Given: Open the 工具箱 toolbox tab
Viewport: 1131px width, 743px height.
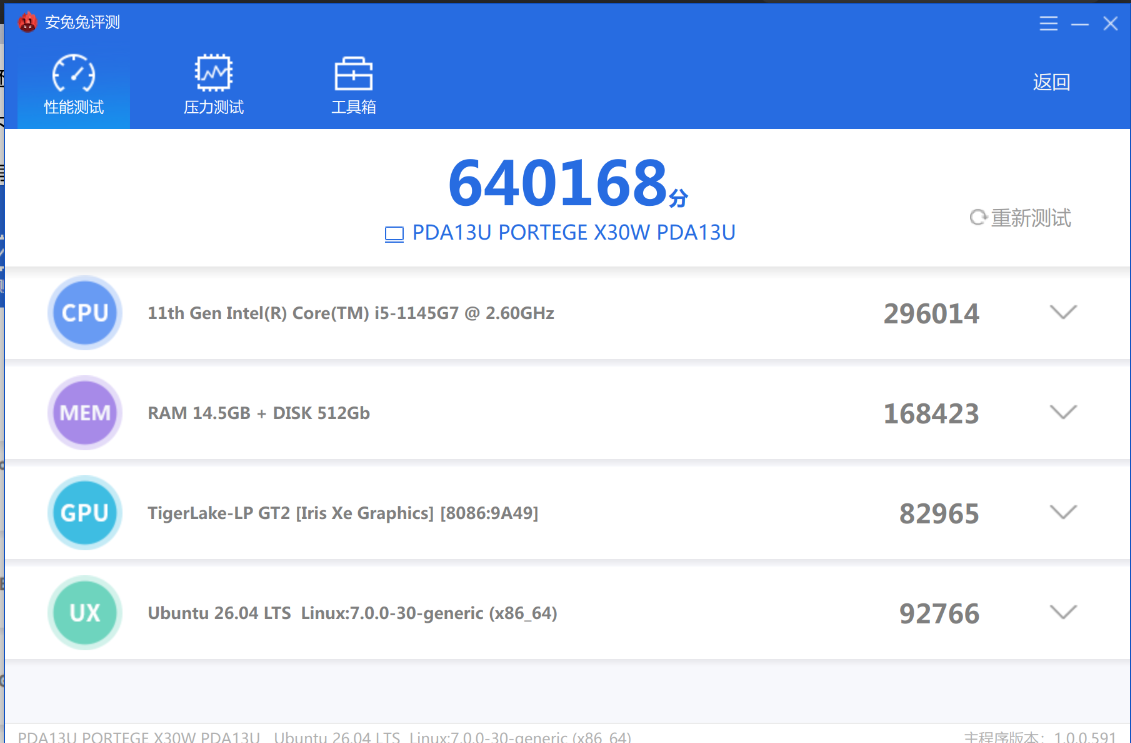Looking at the screenshot, I should click(x=353, y=85).
